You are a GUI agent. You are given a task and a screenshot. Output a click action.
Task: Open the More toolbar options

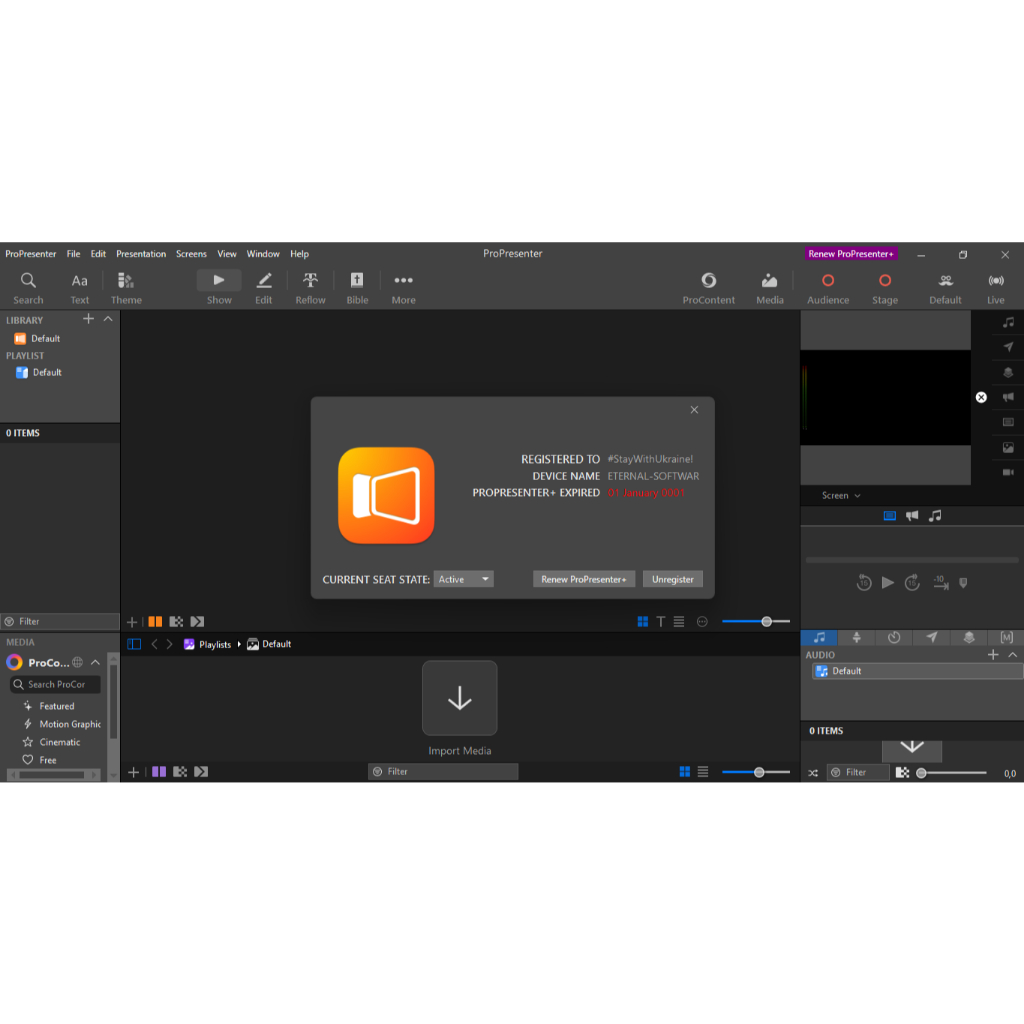pos(404,288)
